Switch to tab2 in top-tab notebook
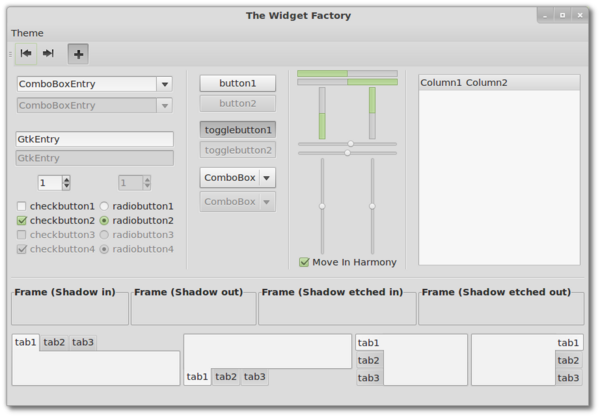Screen dimensions: 600x417 (x=54, y=342)
